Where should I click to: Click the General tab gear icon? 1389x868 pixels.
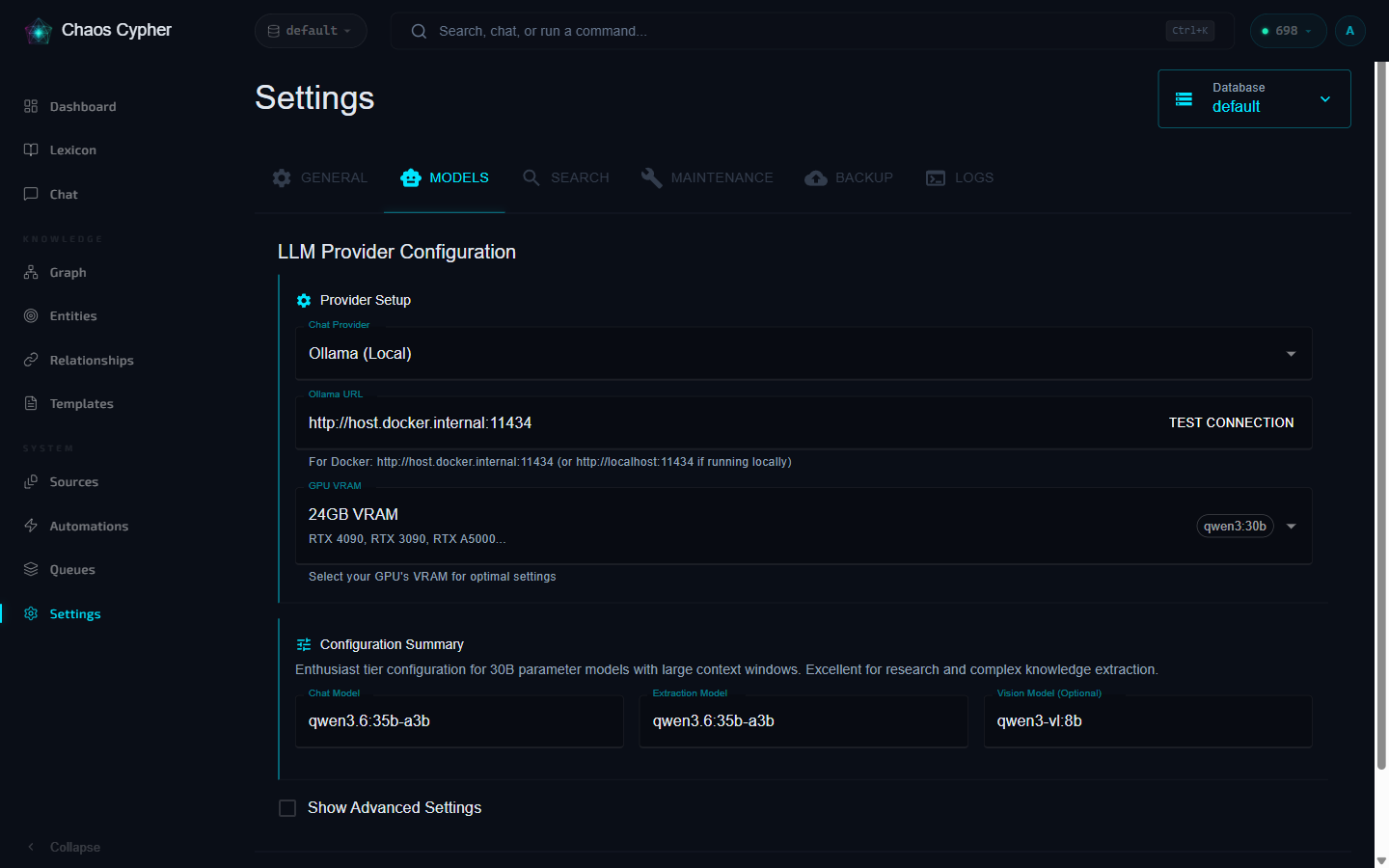282,177
